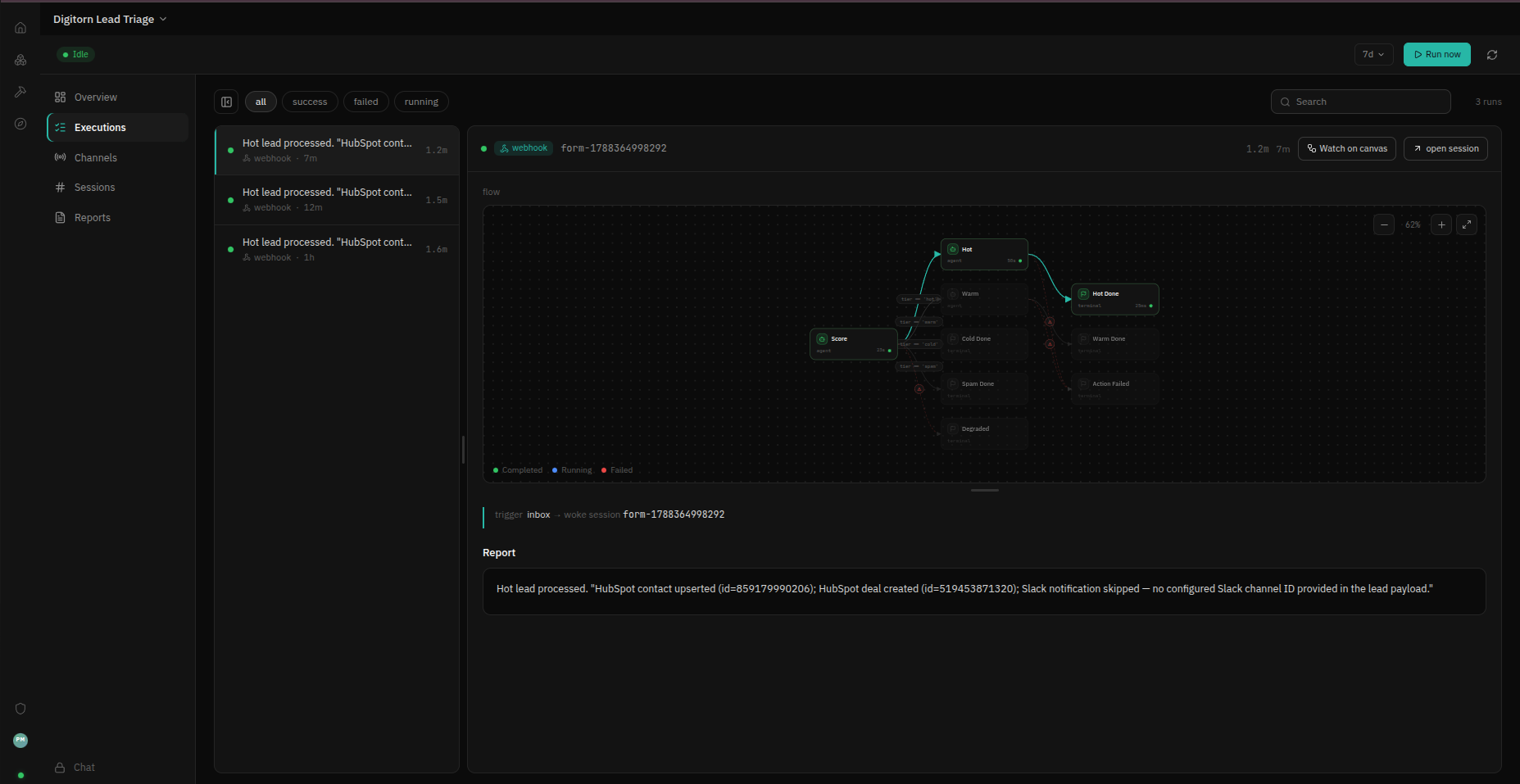Click the Completed legend entry
Screen dimensions: 1520x784
[518, 470]
